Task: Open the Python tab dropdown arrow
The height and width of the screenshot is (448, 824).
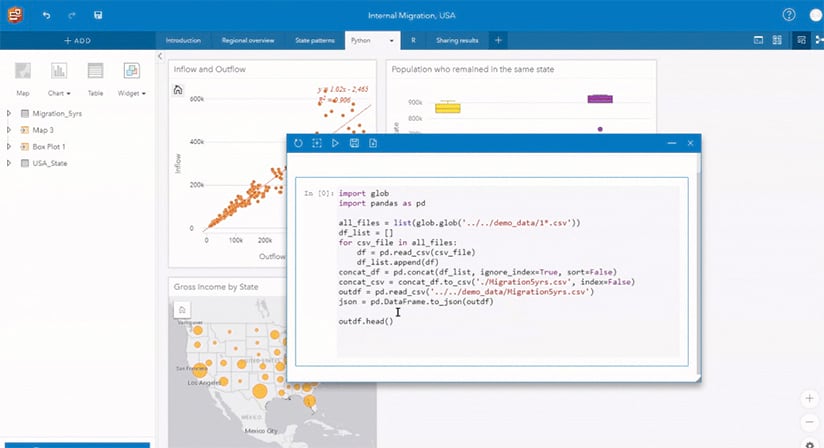Action: 392,41
